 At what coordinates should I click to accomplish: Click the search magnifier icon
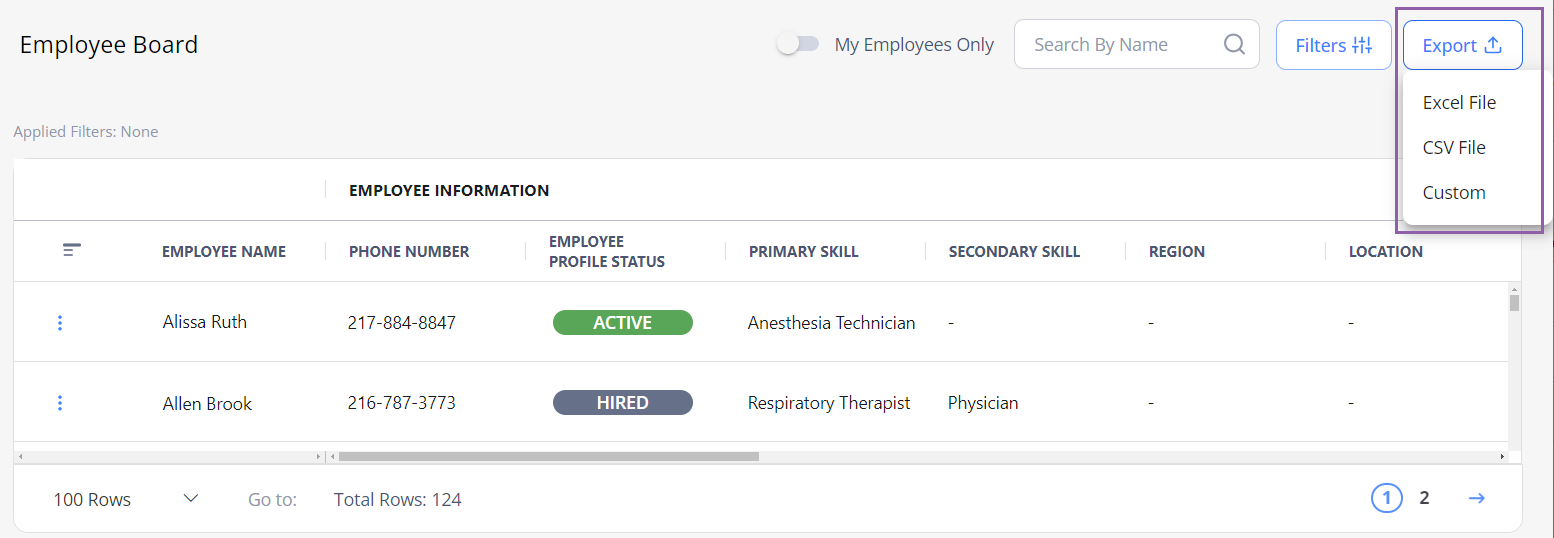click(x=1234, y=45)
